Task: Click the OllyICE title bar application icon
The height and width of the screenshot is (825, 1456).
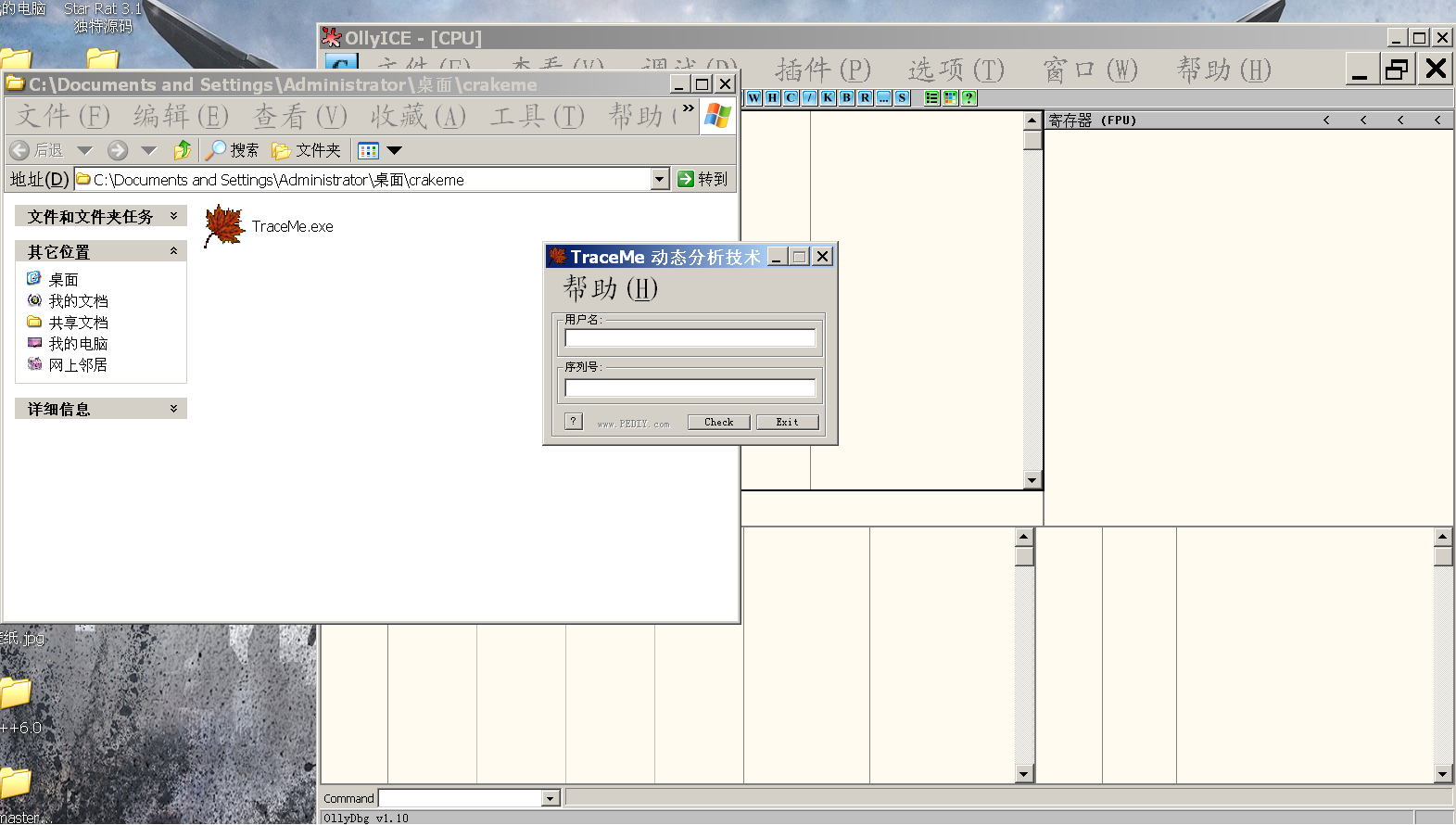Action: click(331, 37)
